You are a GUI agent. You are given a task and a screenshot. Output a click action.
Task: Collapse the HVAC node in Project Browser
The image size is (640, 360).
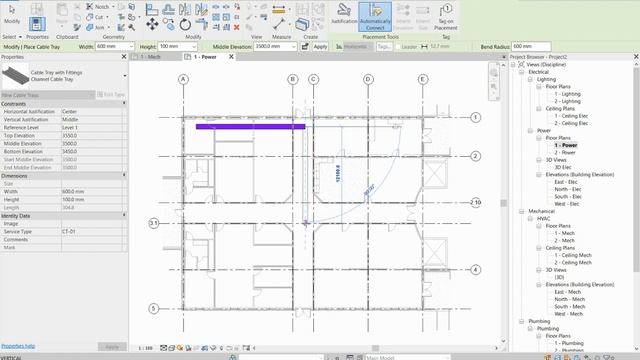click(530, 218)
